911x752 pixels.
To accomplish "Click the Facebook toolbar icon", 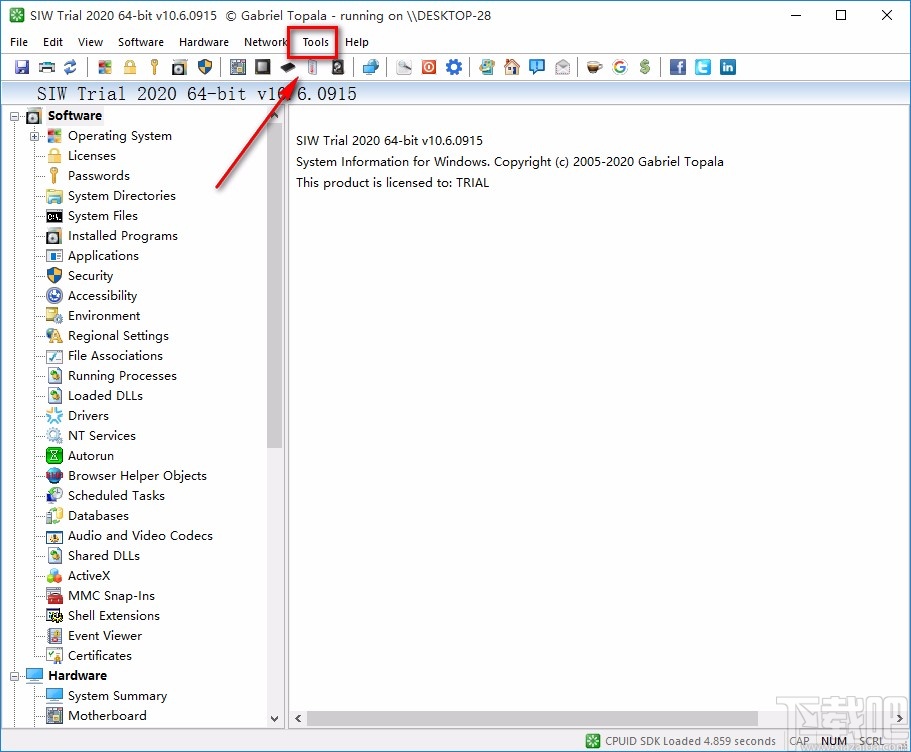I will click(x=677, y=67).
